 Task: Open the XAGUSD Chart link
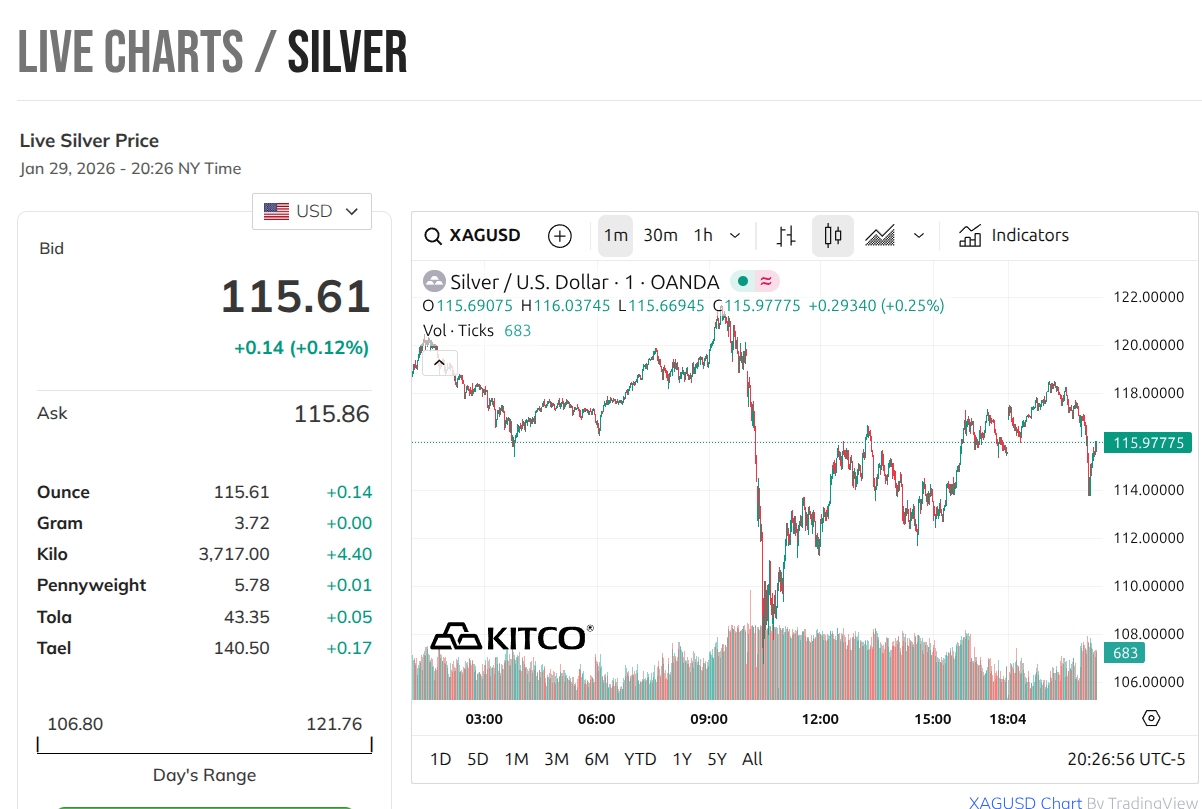pos(1025,802)
